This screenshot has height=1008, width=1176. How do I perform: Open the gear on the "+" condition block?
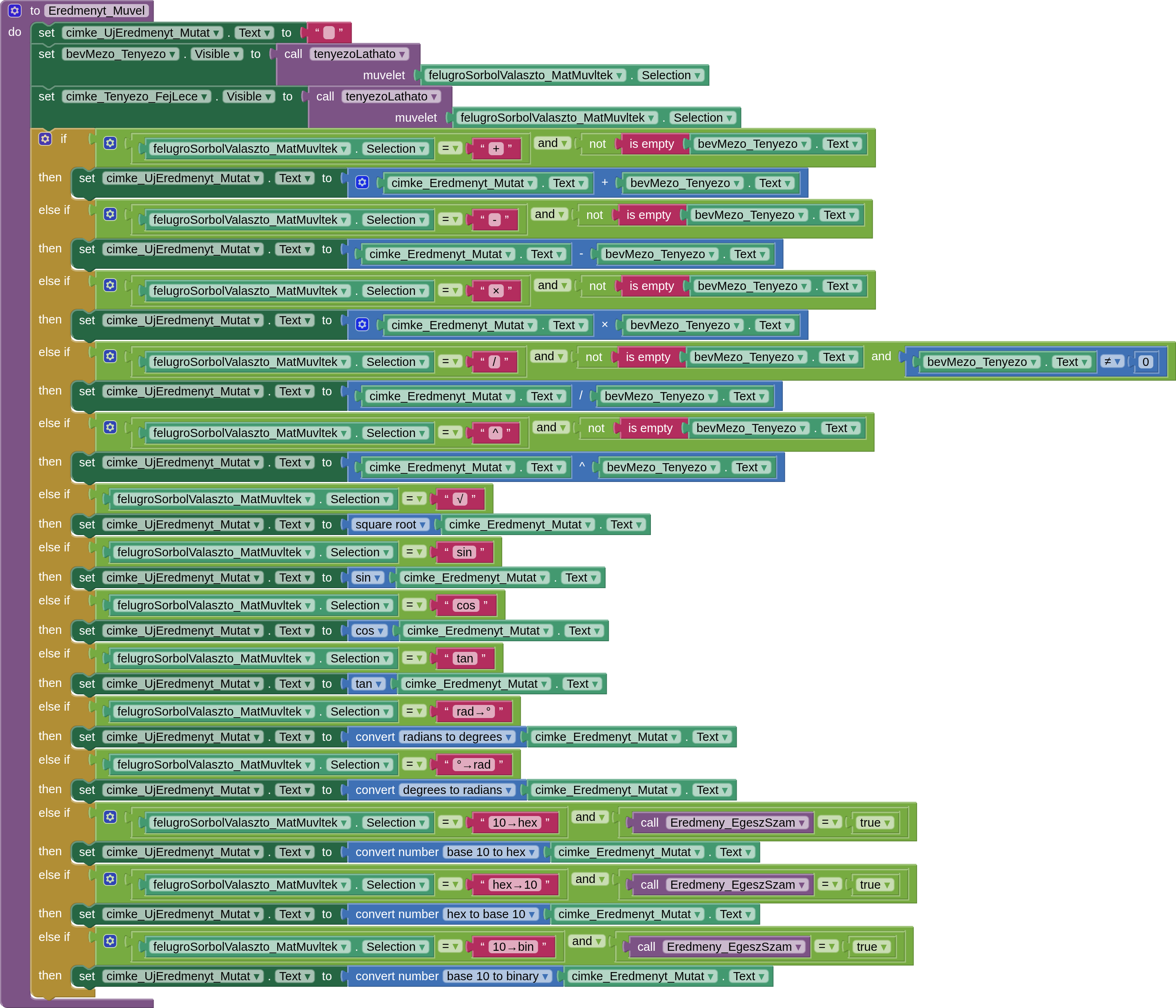[x=110, y=143]
